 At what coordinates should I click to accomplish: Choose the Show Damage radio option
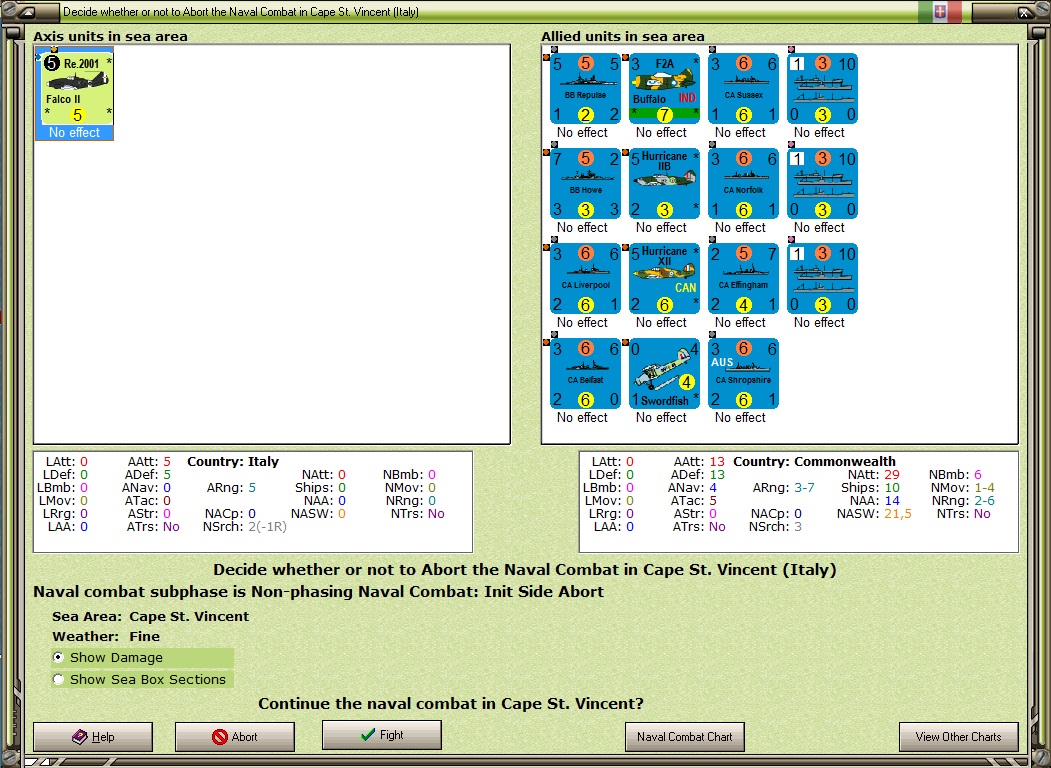142,657
